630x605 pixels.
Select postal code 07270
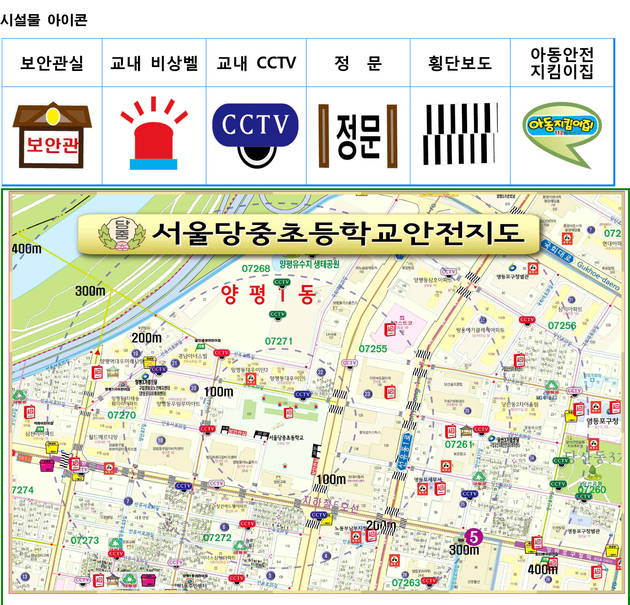click(x=122, y=415)
